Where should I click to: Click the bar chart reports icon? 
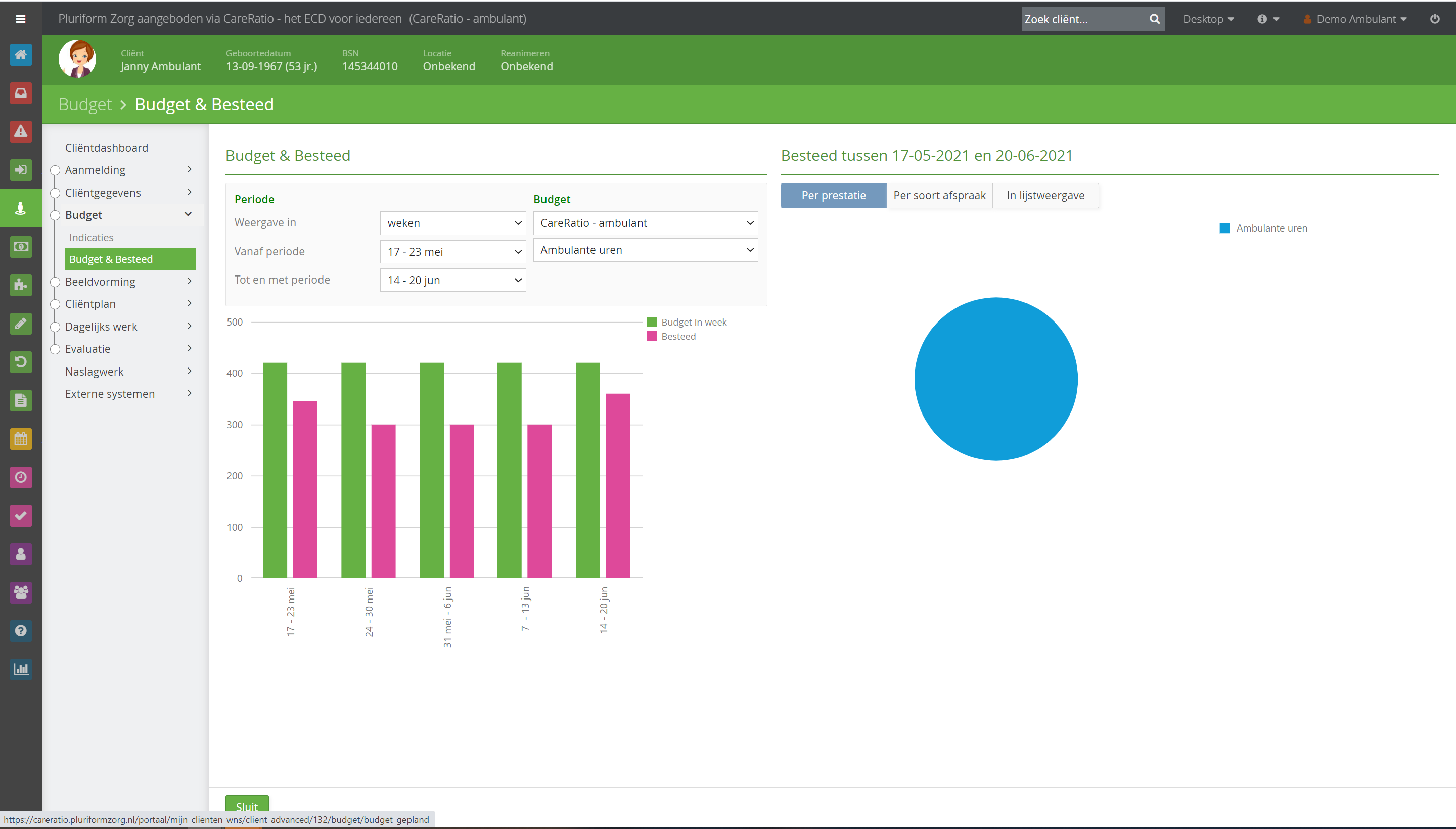point(21,669)
